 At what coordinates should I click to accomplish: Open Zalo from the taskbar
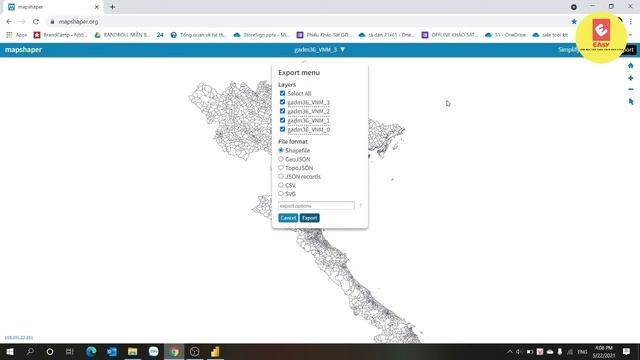coord(153,351)
